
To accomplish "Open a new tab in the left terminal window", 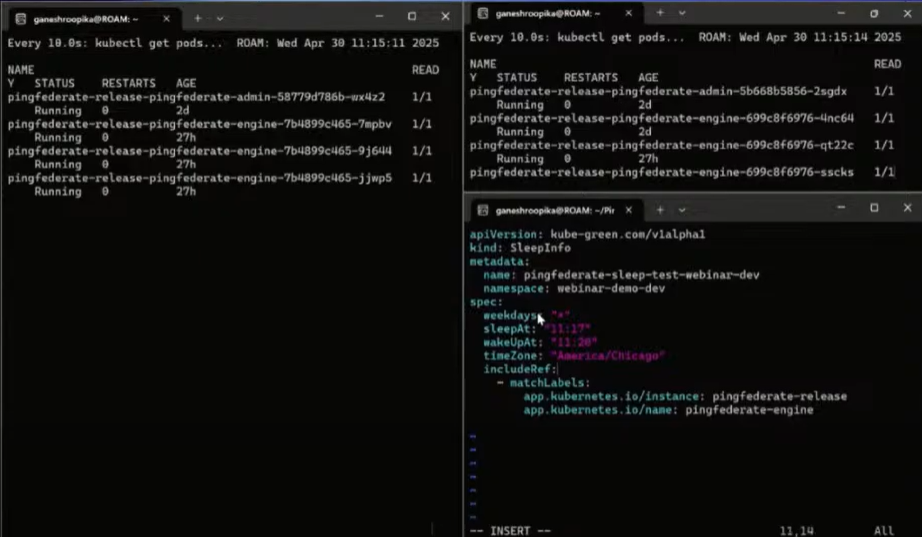I will pyautogui.click(x=198, y=18).
